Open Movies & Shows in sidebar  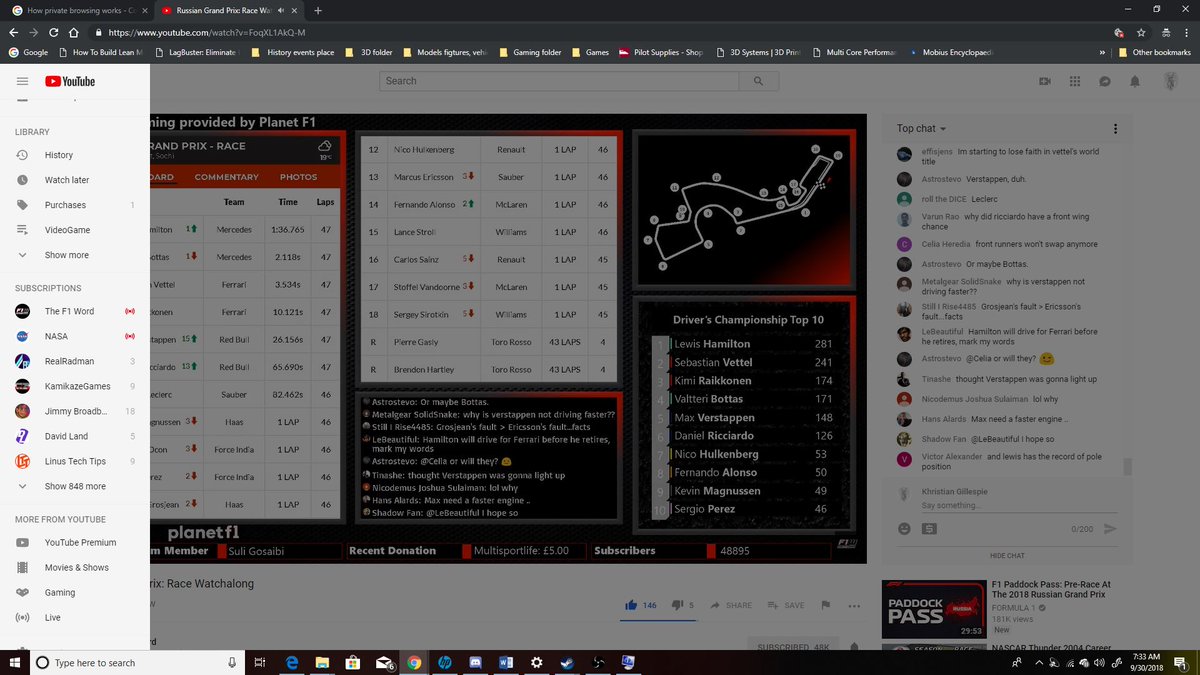75,567
